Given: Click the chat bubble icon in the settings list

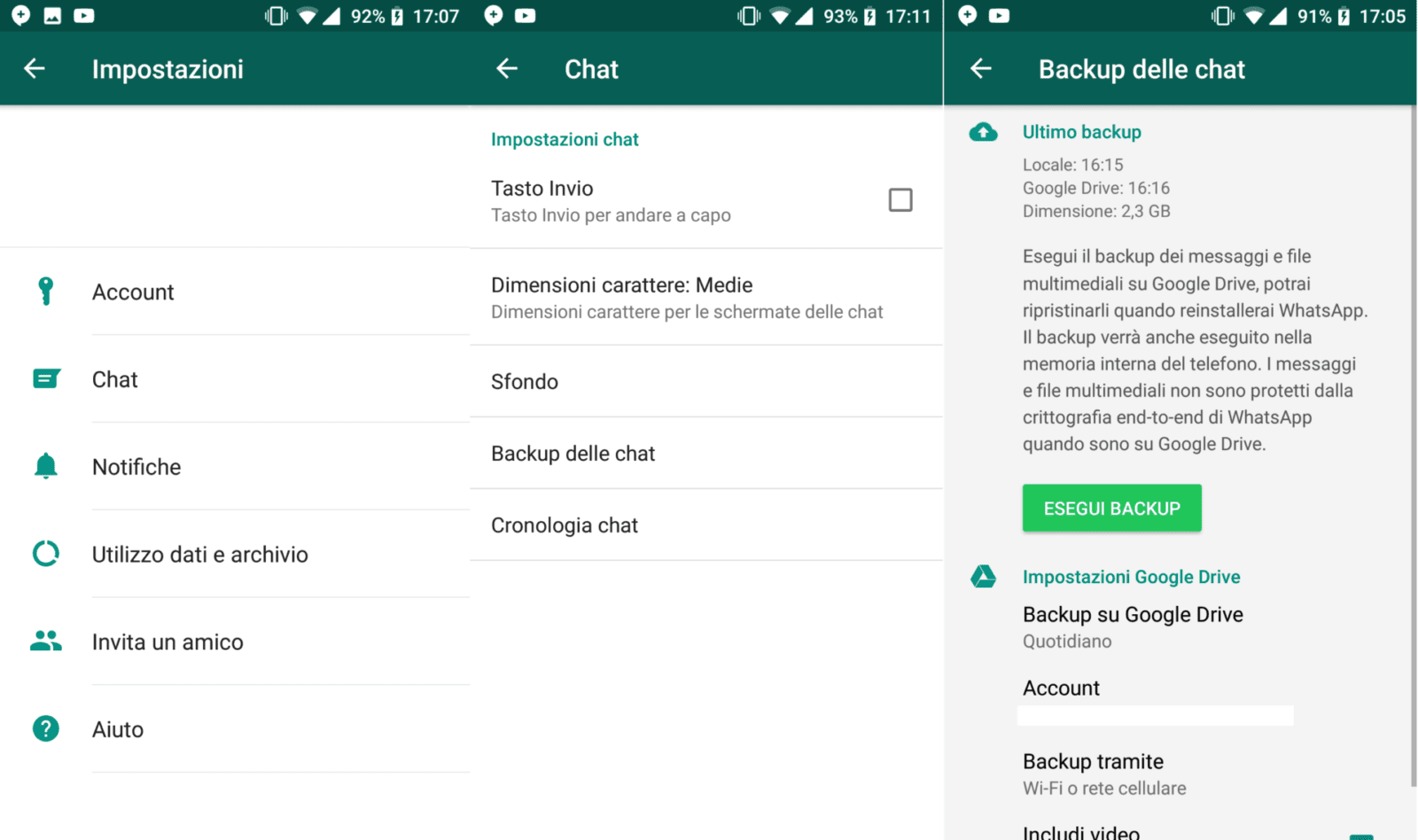Looking at the screenshot, I should tap(46, 379).
